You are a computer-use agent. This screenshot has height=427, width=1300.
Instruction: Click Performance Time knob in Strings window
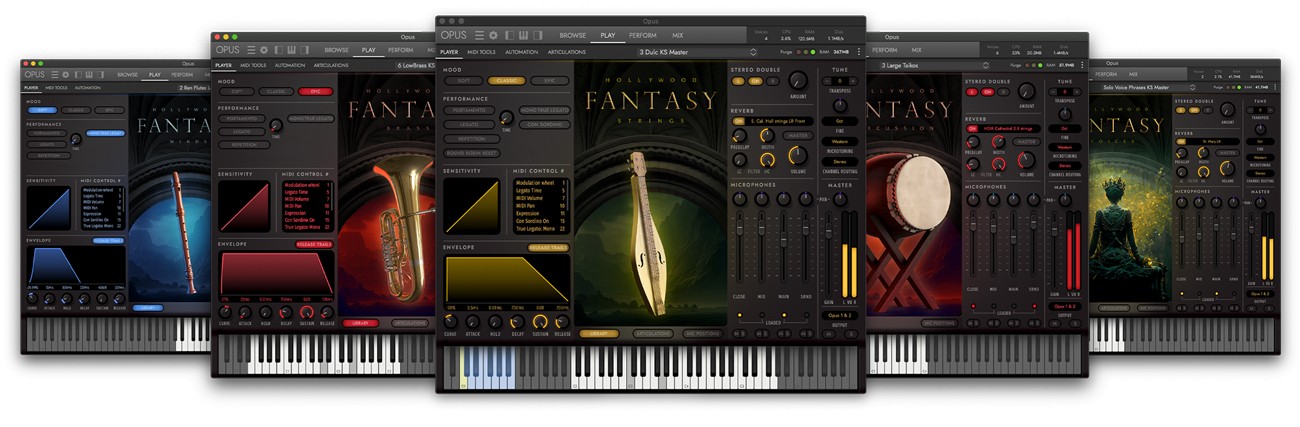pos(506,117)
